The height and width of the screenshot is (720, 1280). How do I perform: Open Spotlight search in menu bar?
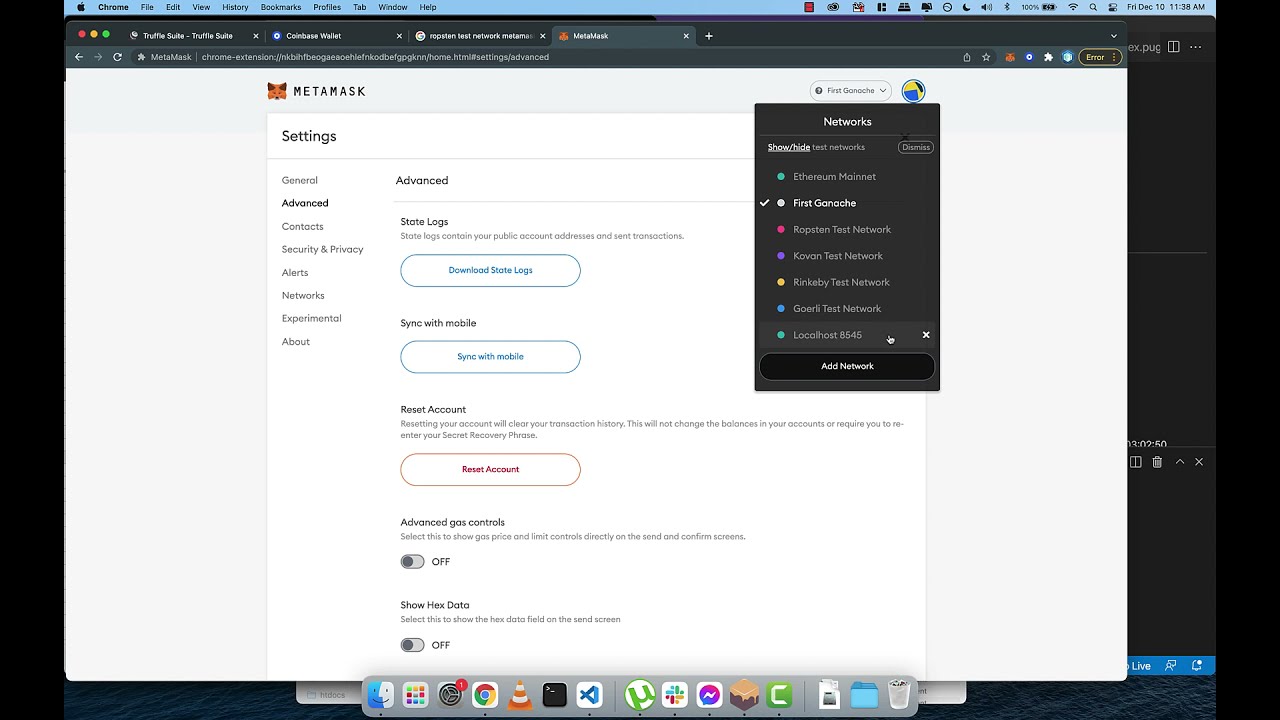click(x=1093, y=7)
